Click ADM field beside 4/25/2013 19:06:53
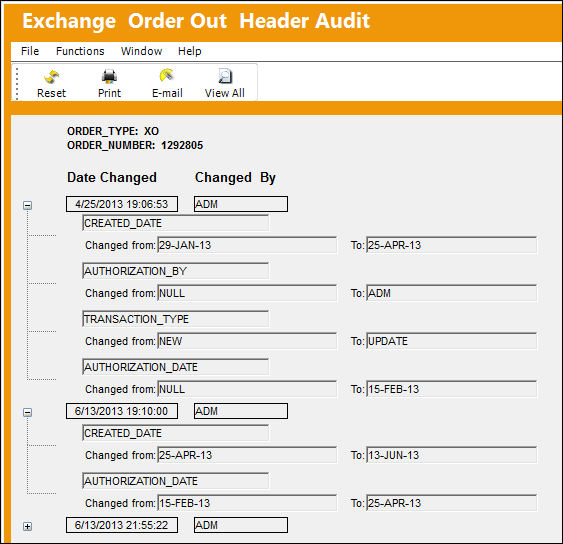This screenshot has width=563, height=544. 241,204
